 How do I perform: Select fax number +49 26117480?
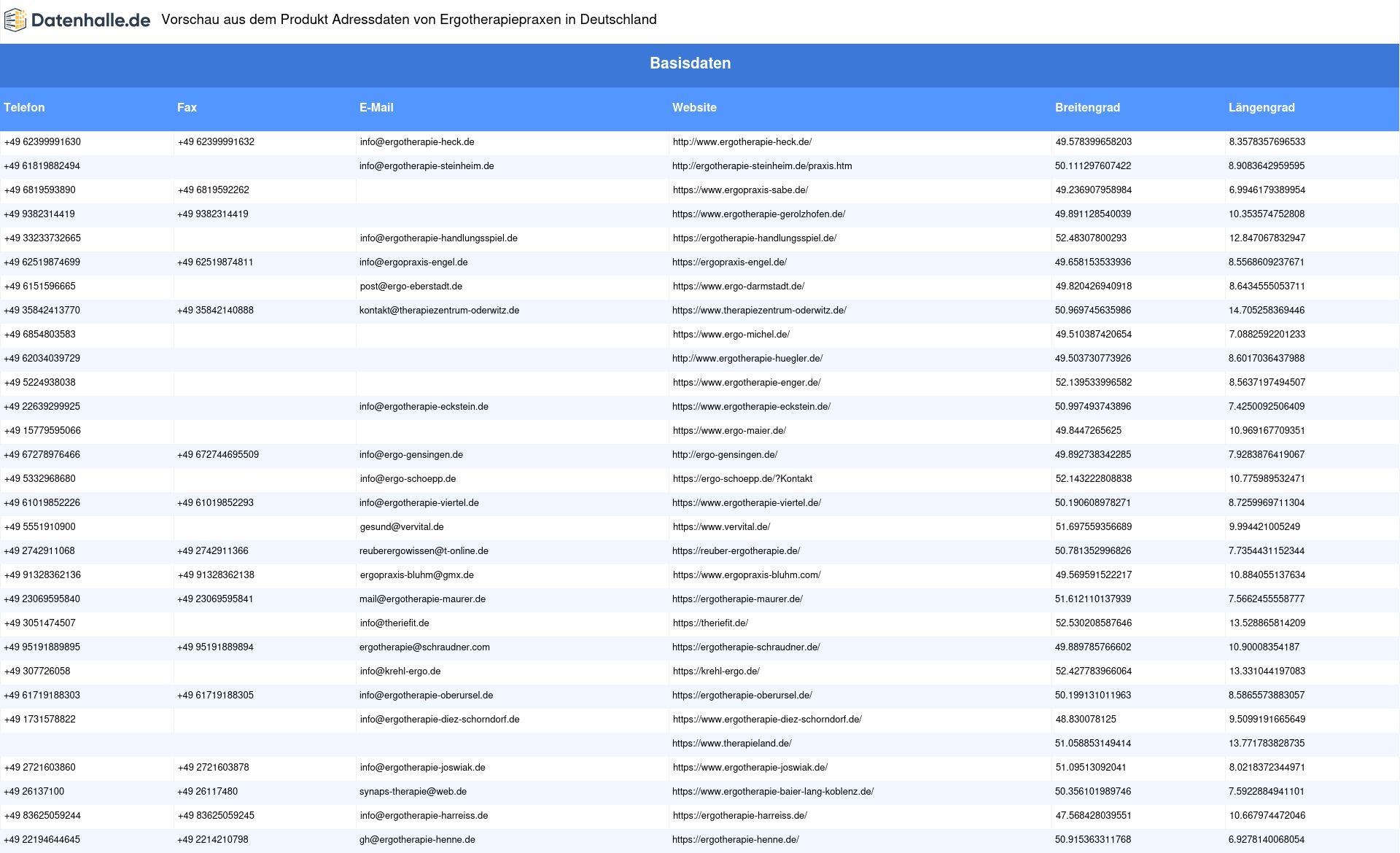click(207, 792)
